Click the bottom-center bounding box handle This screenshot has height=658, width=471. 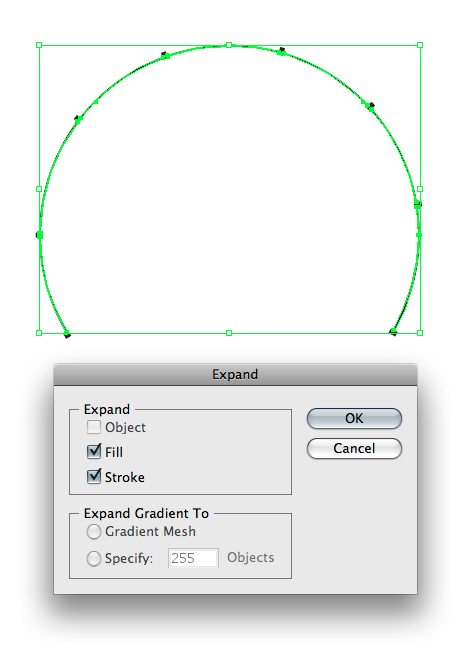(229, 333)
